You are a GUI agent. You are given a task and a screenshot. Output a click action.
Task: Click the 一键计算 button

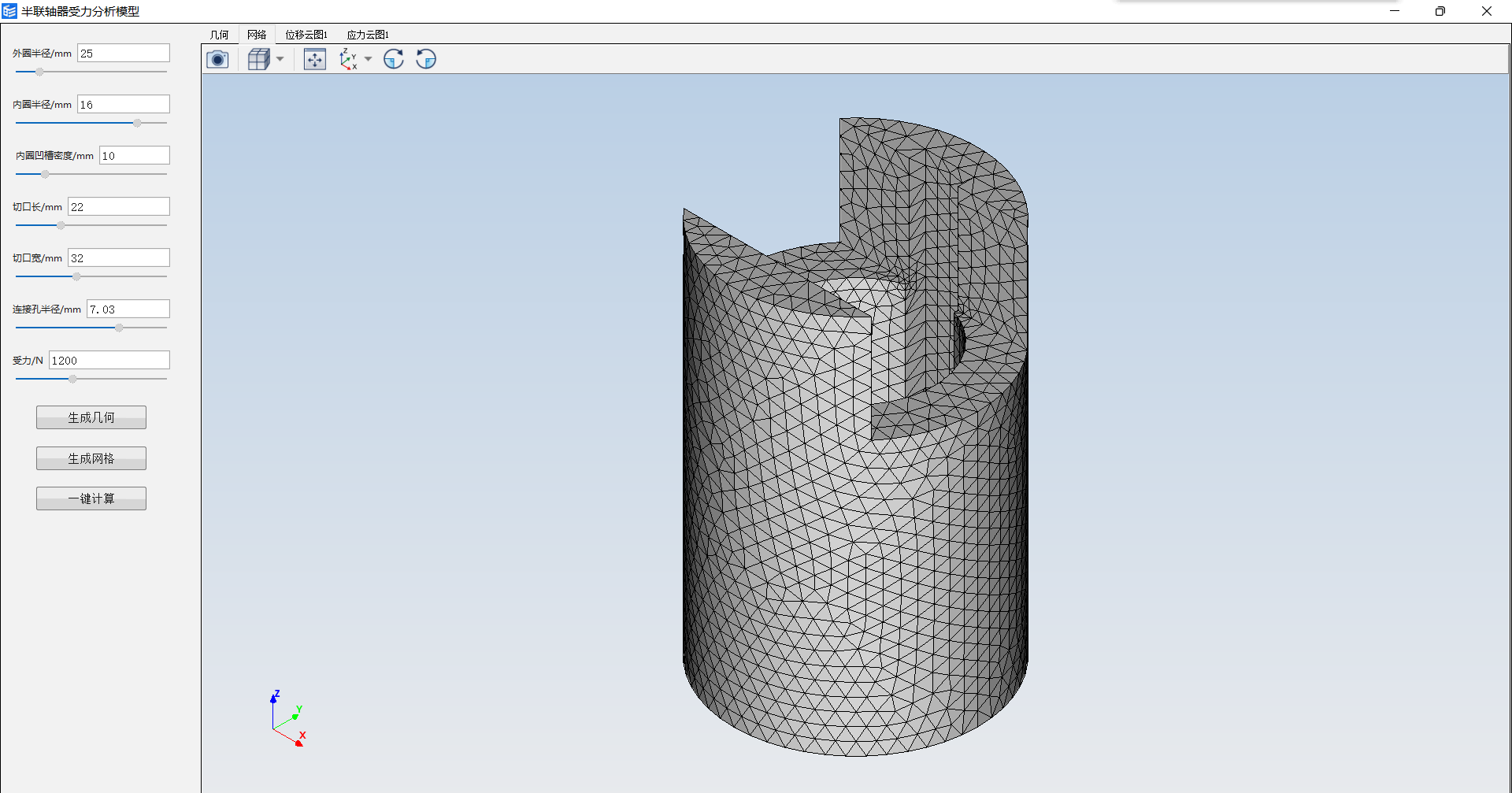(91, 498)
